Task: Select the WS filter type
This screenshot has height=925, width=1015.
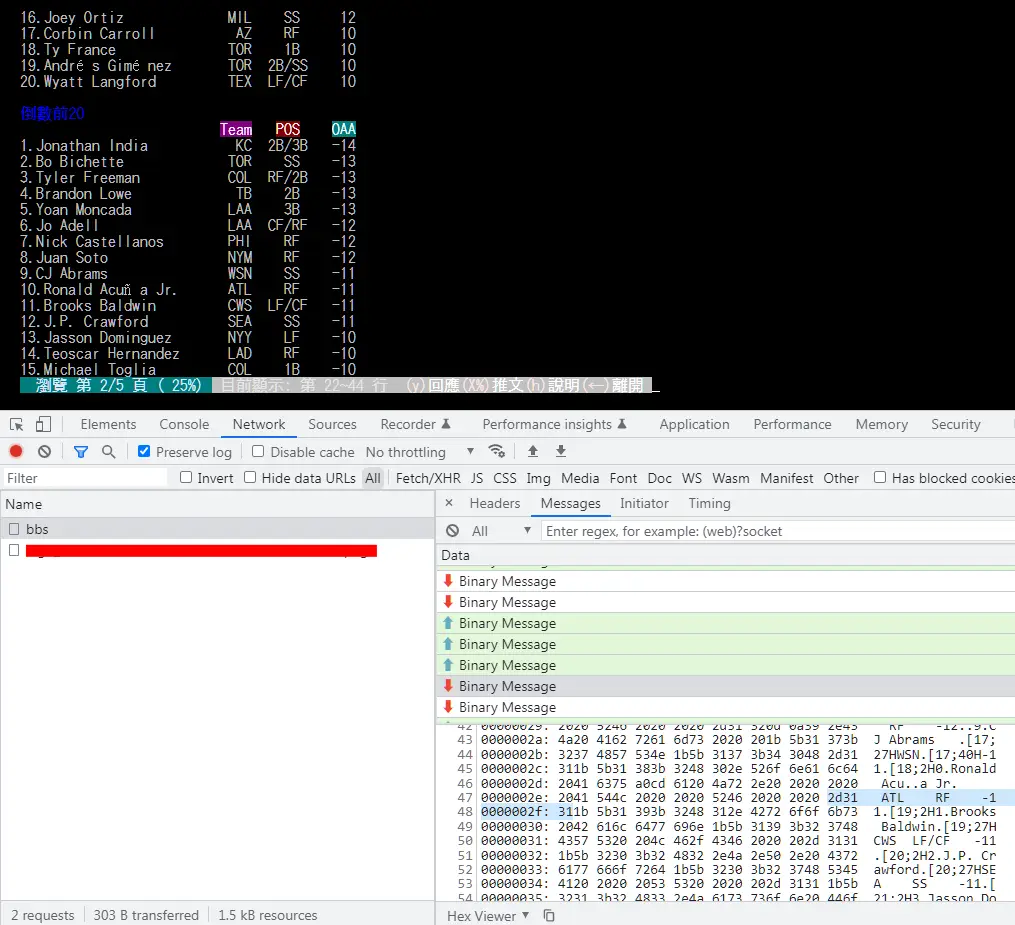Action: click(692, 478)
